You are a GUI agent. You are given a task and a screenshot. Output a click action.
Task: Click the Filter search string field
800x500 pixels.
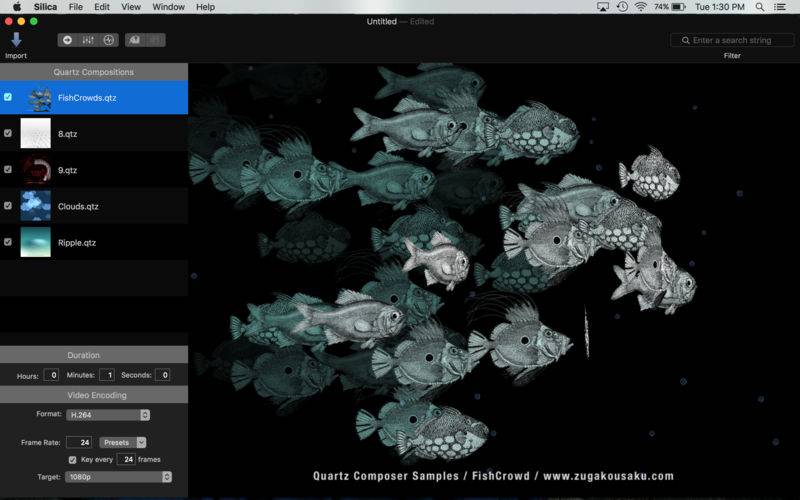[732, 40]
